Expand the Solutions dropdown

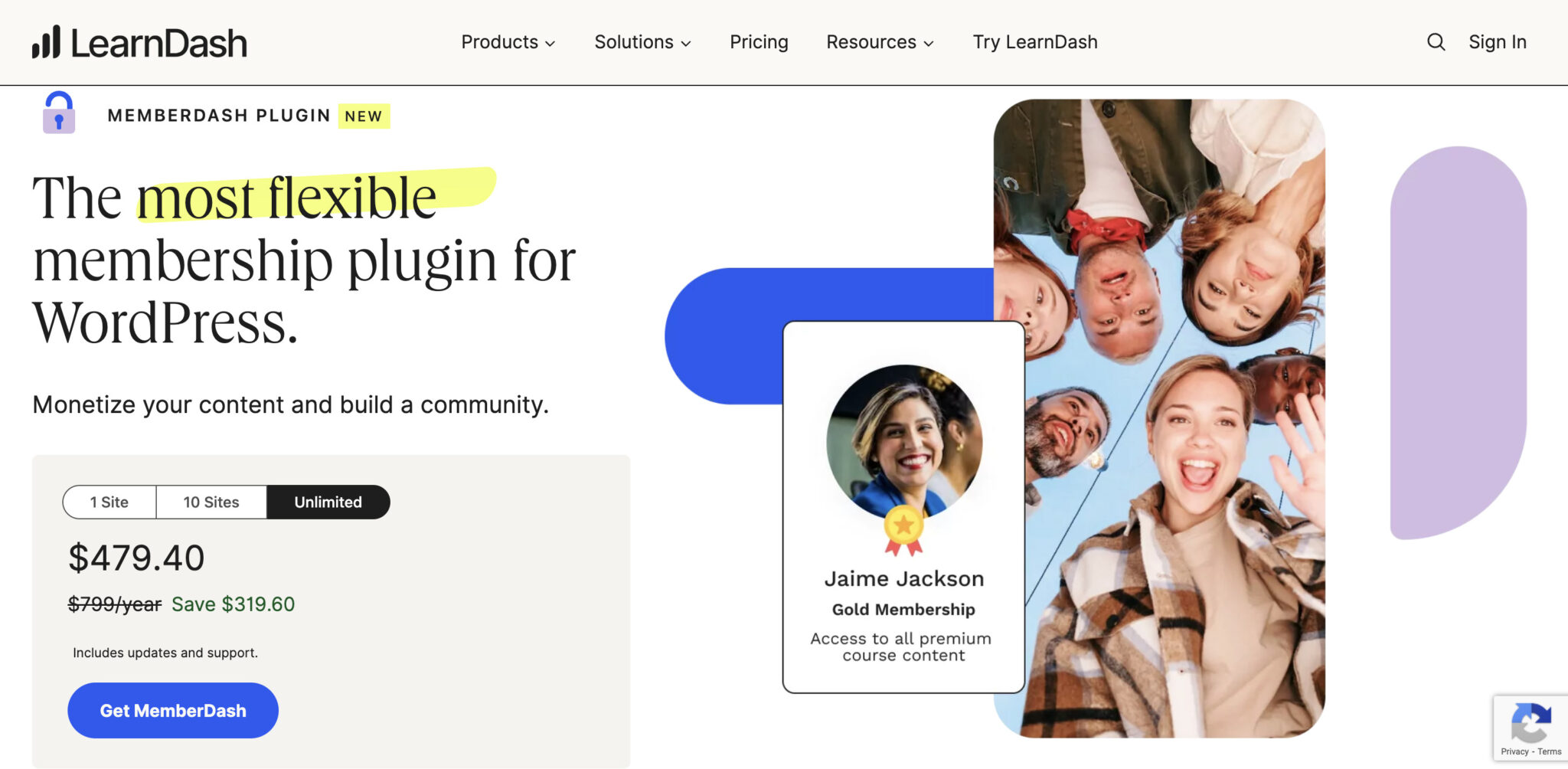coord(642,42)
